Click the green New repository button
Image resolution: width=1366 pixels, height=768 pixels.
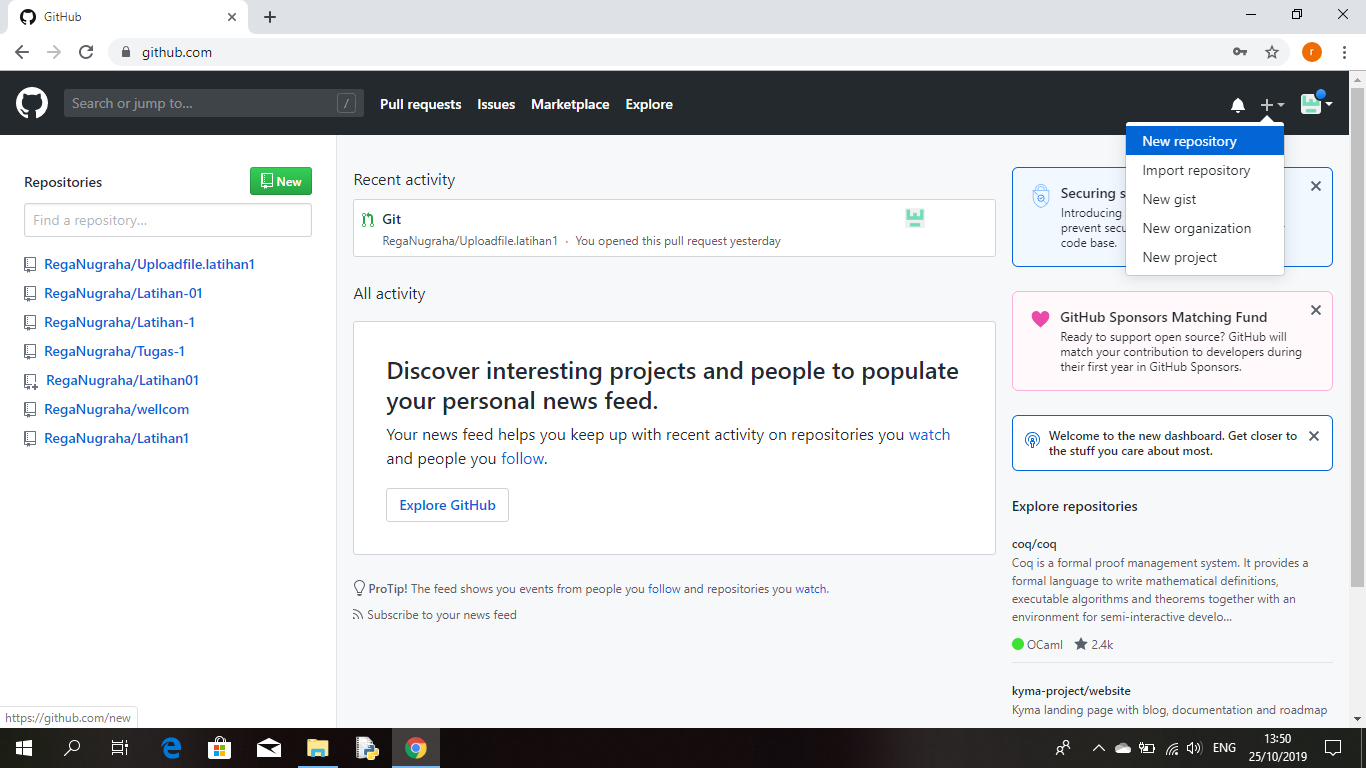coord(281,181)
